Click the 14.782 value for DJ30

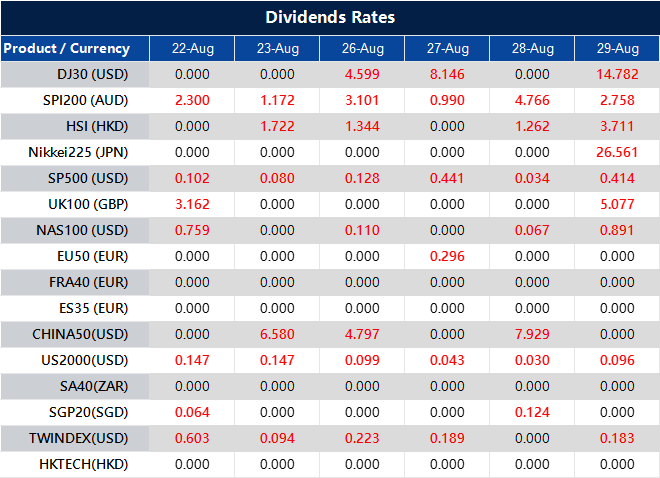click(616, 74)
